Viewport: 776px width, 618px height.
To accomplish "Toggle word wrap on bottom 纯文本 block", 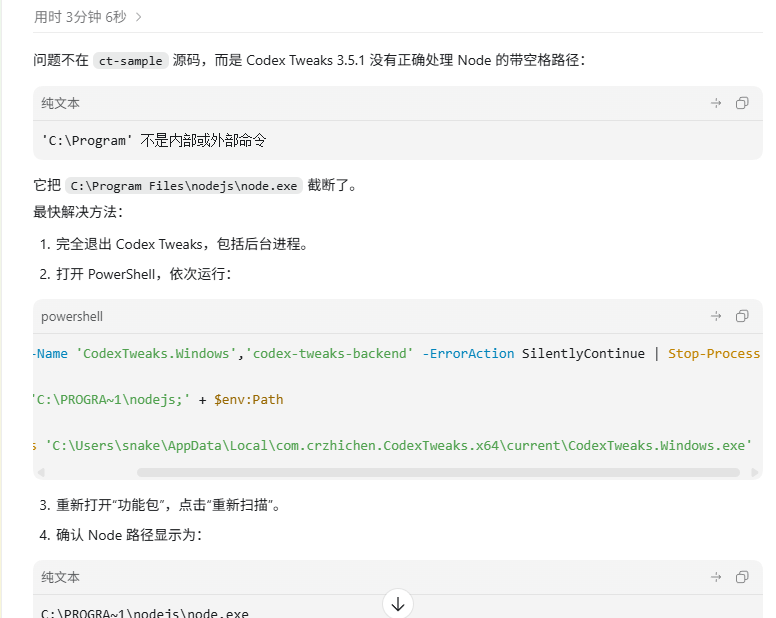I will 716,577.
